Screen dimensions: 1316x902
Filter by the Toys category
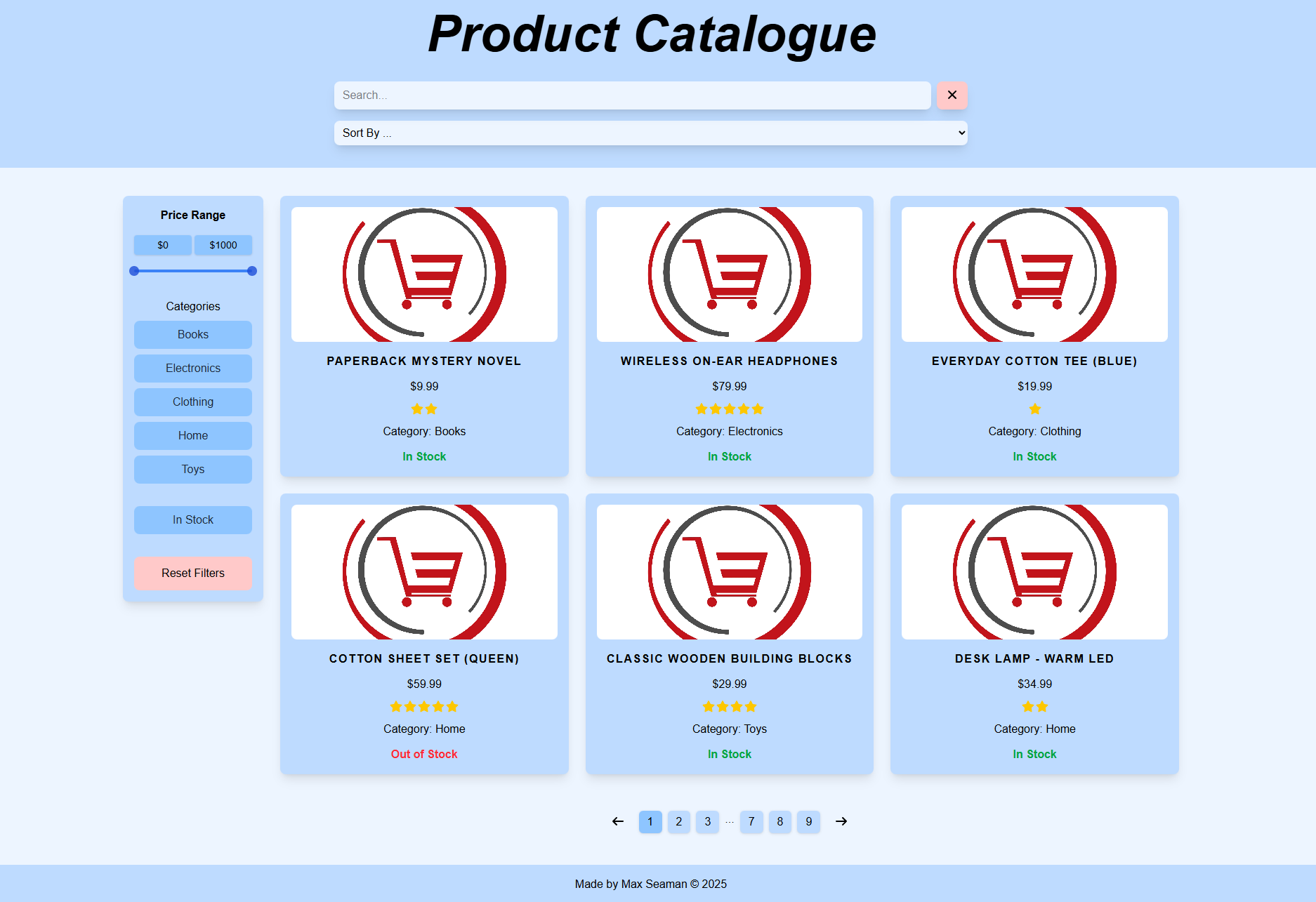193,470
